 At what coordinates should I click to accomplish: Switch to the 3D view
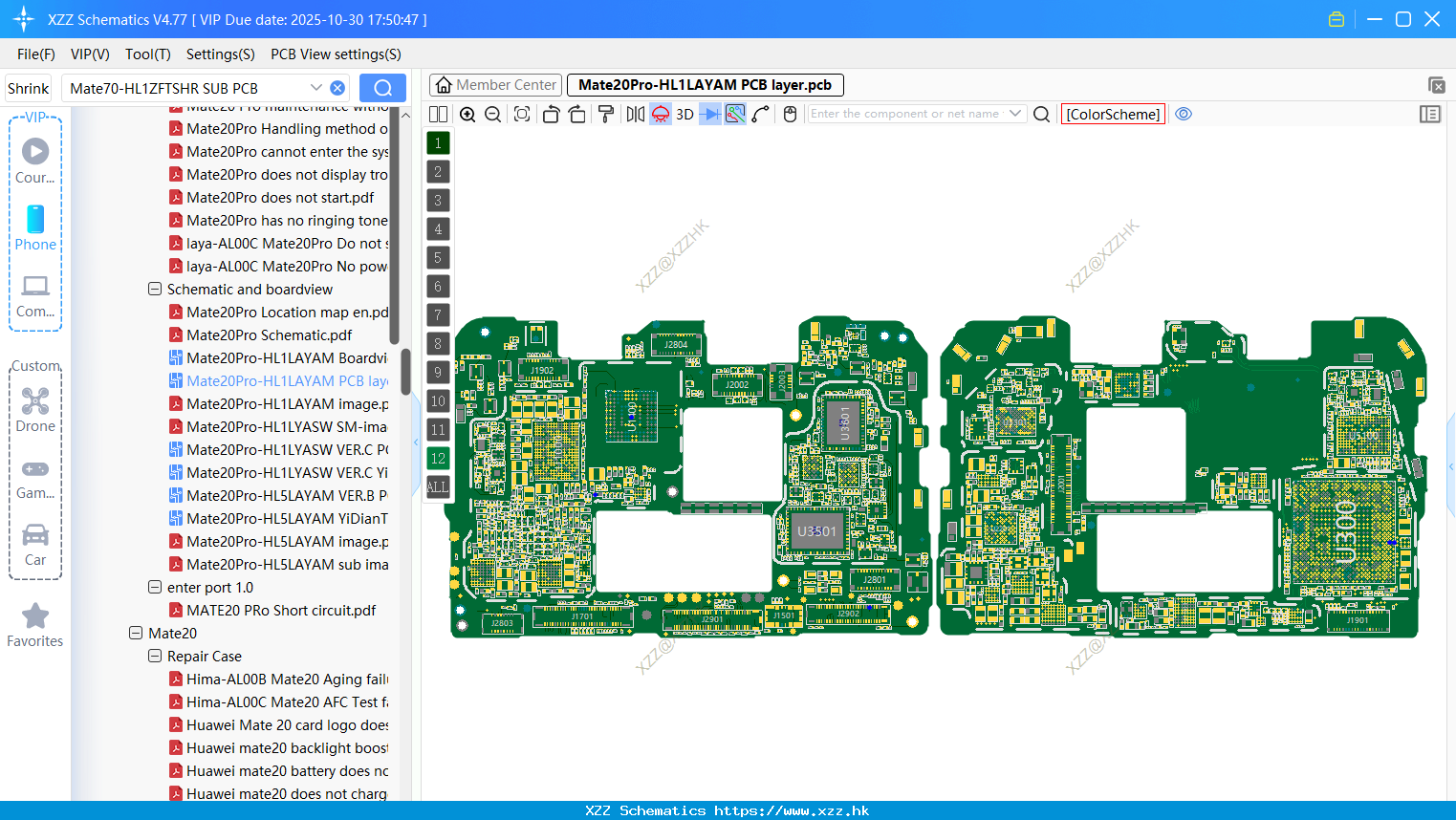[685, 114]
